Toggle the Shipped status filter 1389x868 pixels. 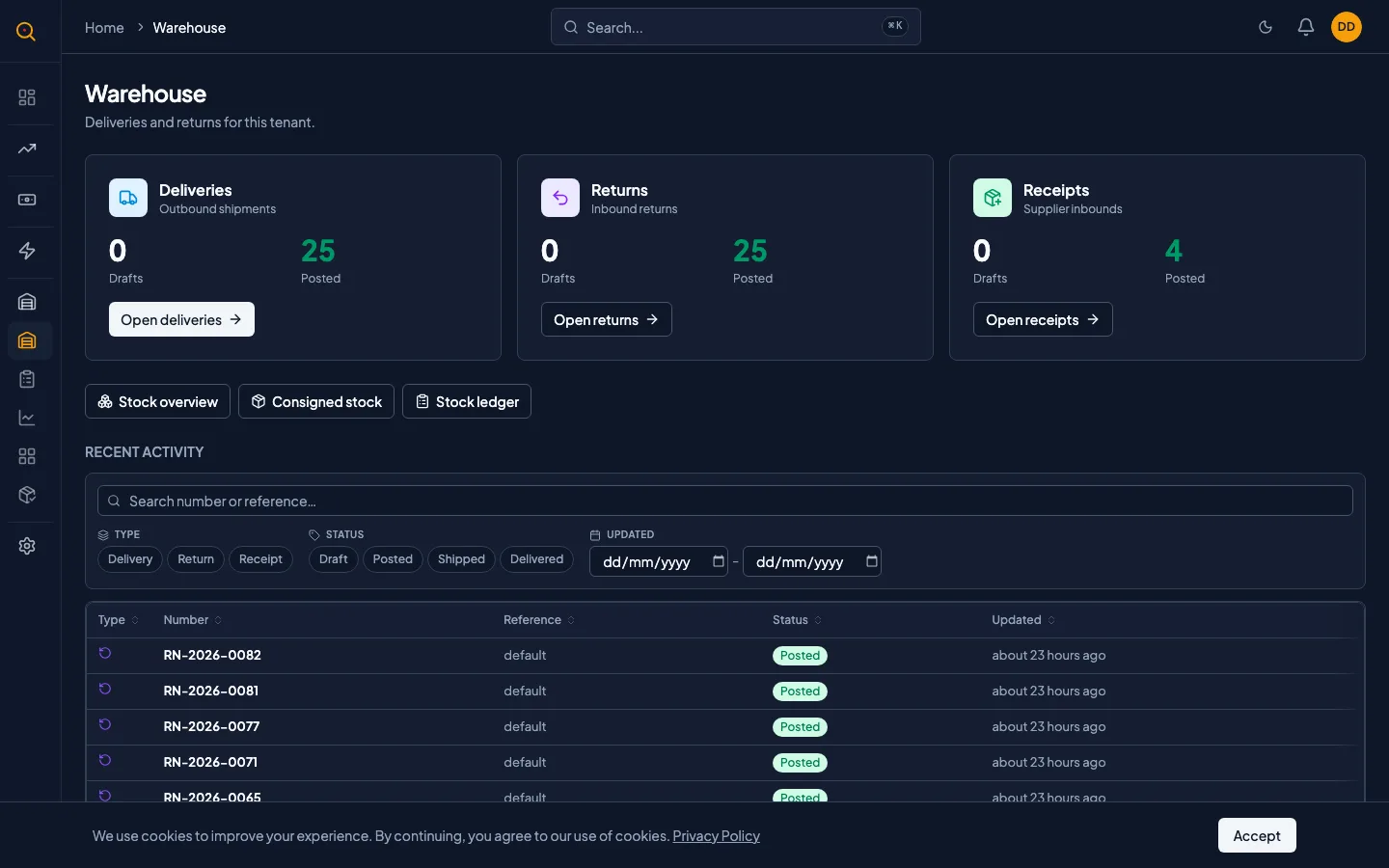[x=461, y=559]
